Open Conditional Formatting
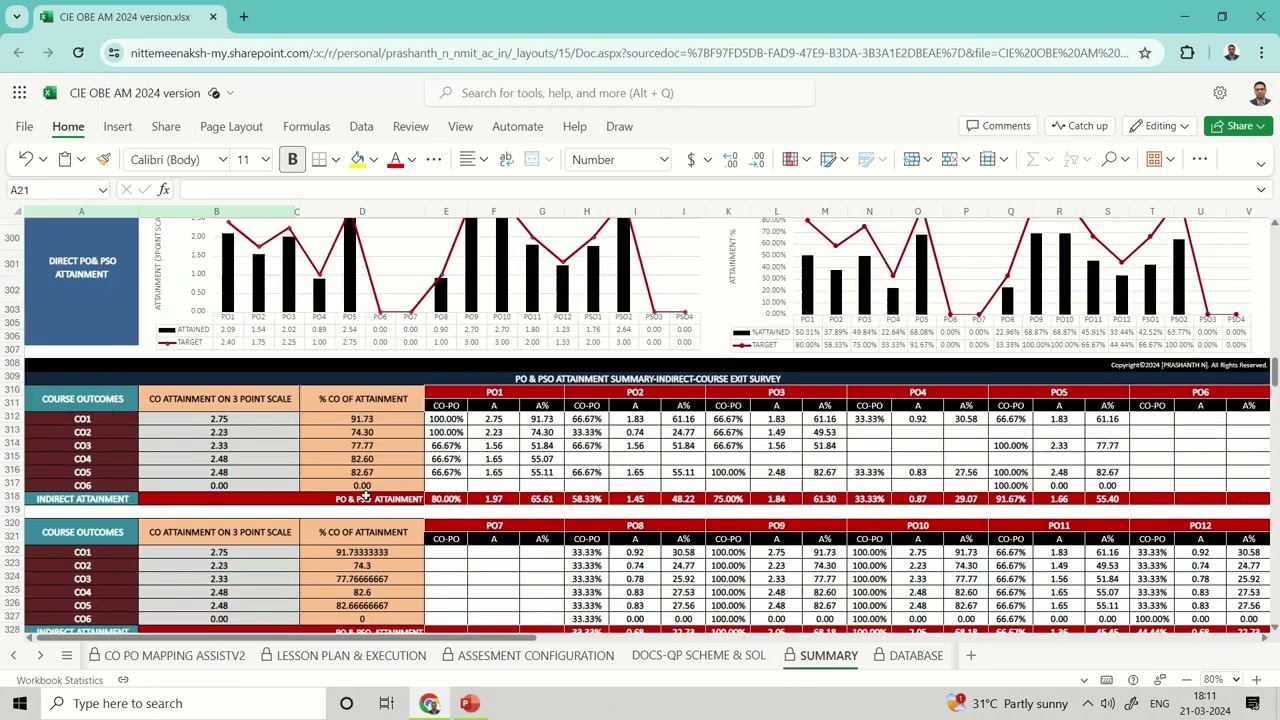Image resolution: width=1280 pixels, height=720 pixels. 790,159
